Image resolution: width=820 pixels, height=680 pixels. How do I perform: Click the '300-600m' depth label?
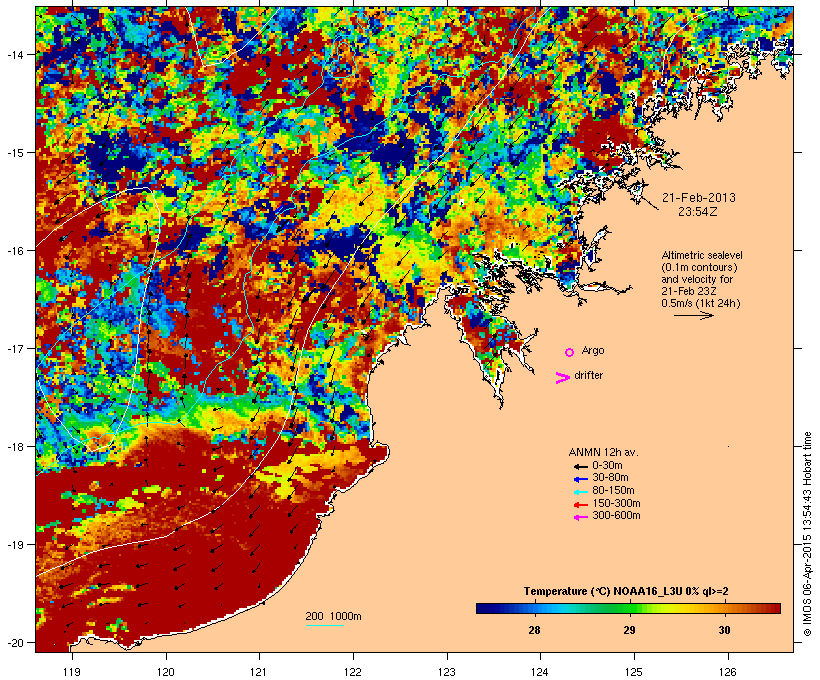[616, 516]
